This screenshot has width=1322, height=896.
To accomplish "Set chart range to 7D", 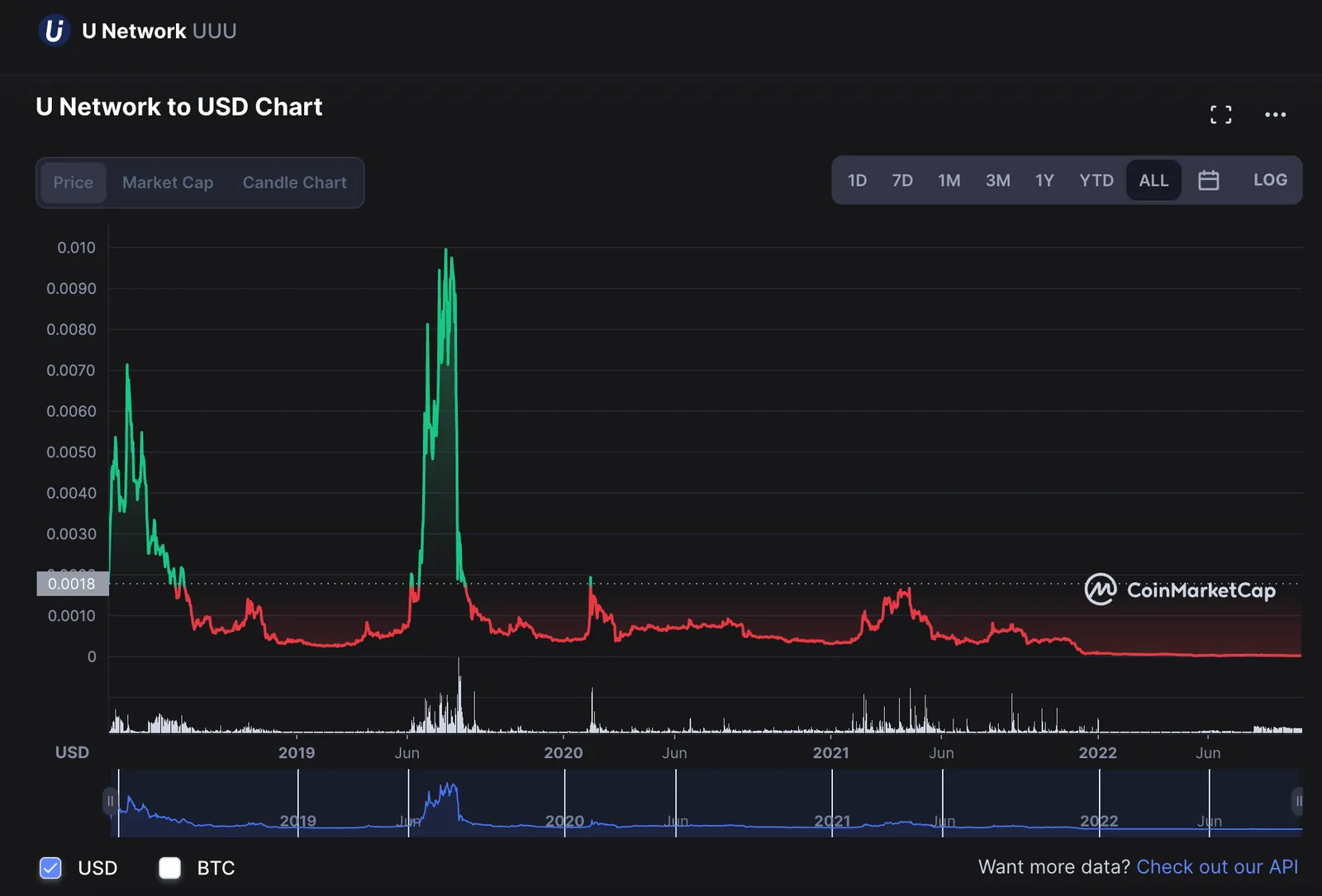I will click(902, 180).
